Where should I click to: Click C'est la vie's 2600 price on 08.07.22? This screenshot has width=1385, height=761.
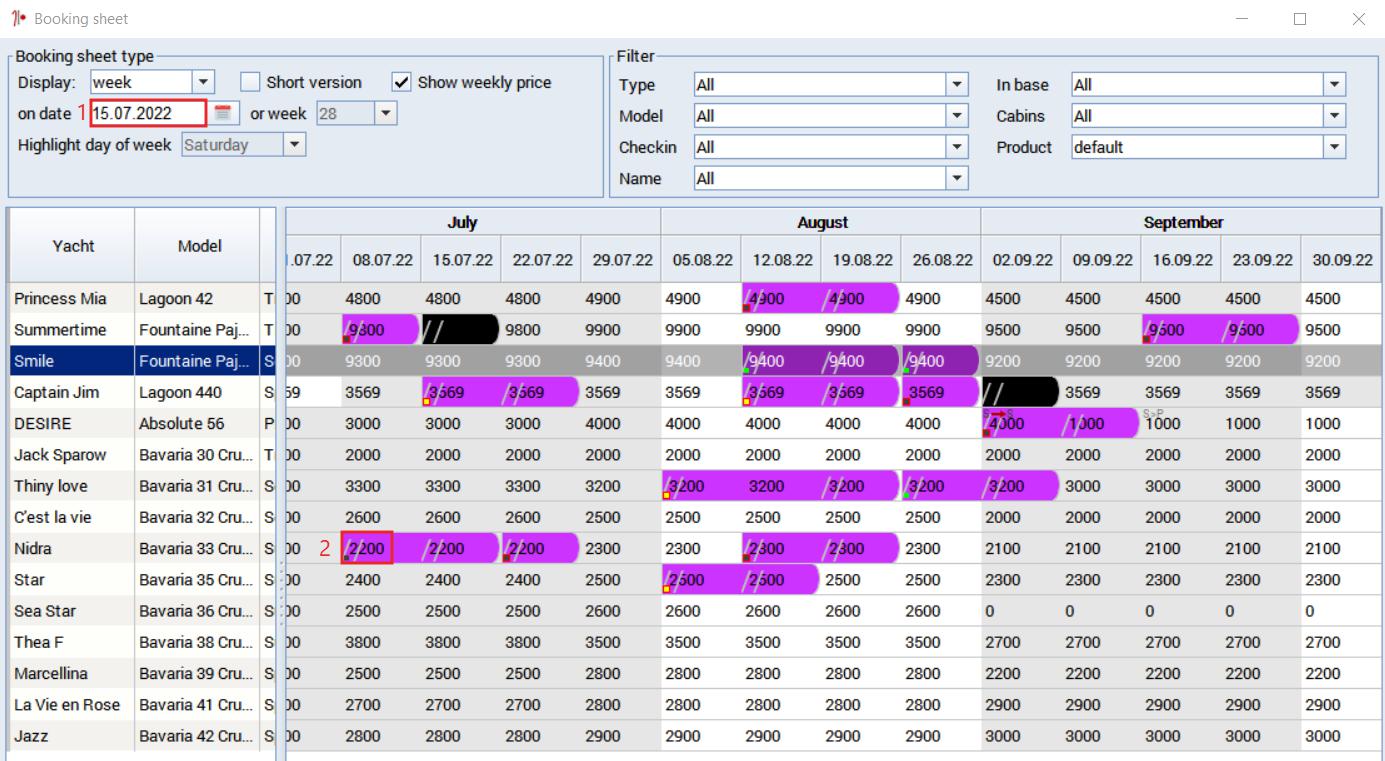(x=381, y=517)
